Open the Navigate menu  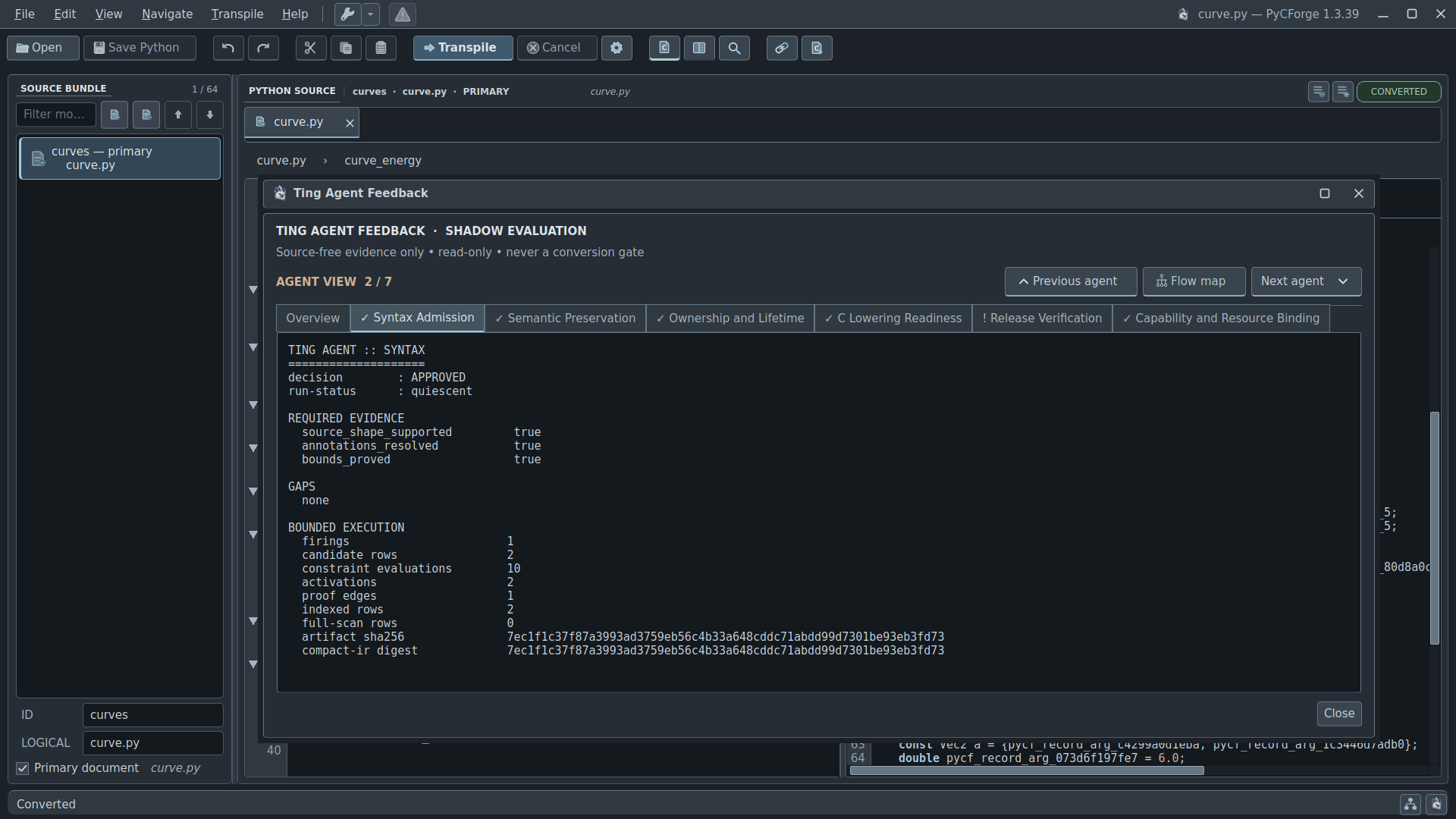click(x=167, y=14)
